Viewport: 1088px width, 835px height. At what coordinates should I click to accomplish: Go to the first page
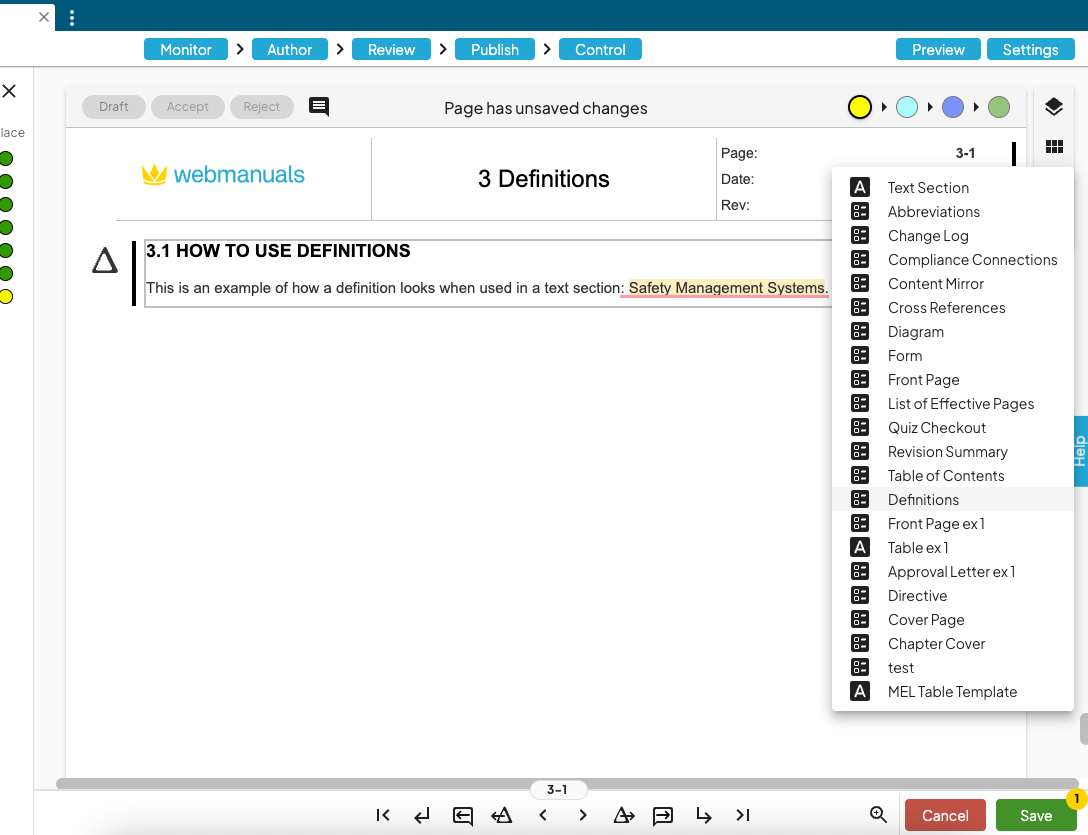coord(383,815)
